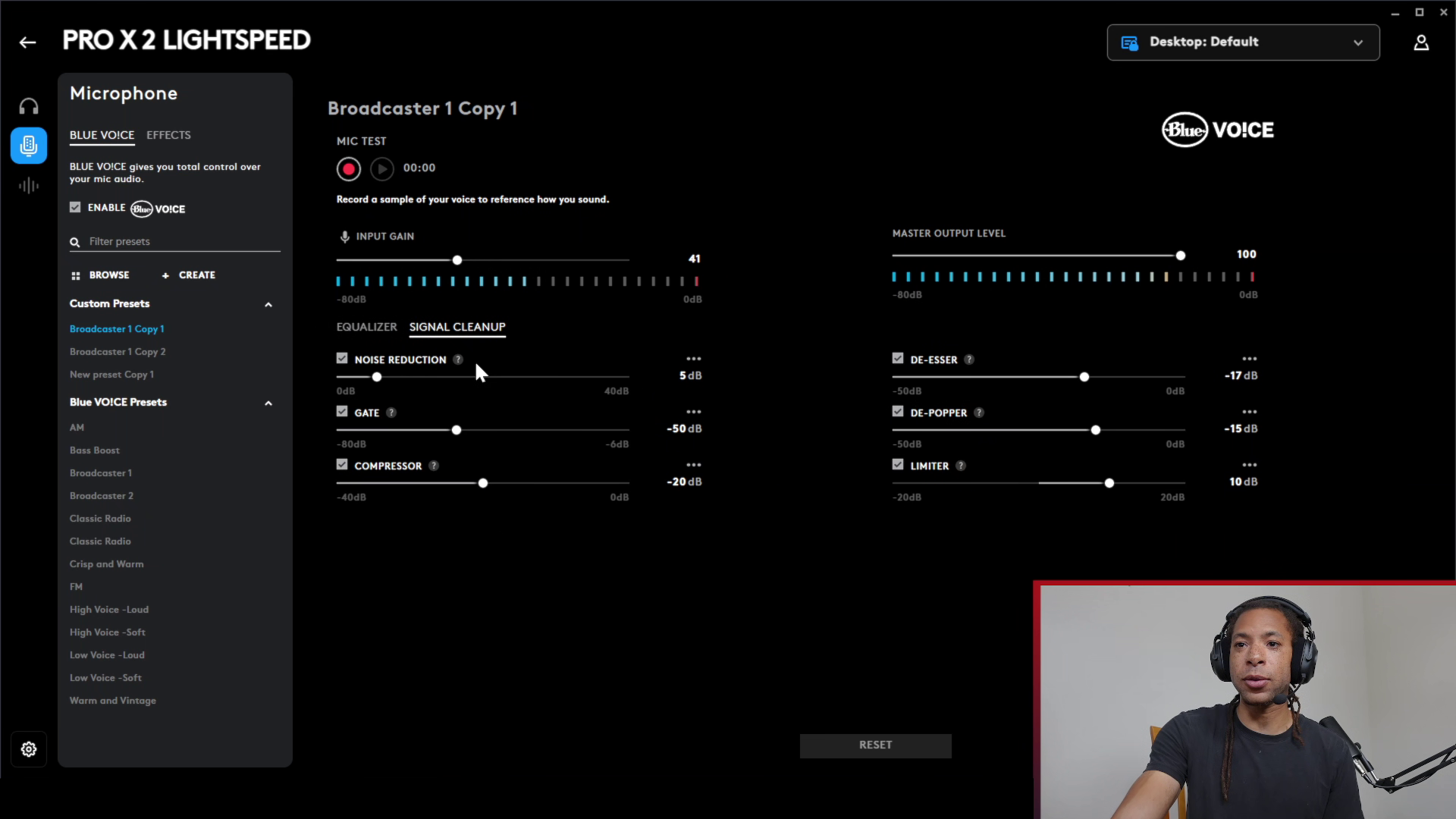Start mic test recording
The height and width of the screenshot is (819, 1456).
click(x=349, y=168)
